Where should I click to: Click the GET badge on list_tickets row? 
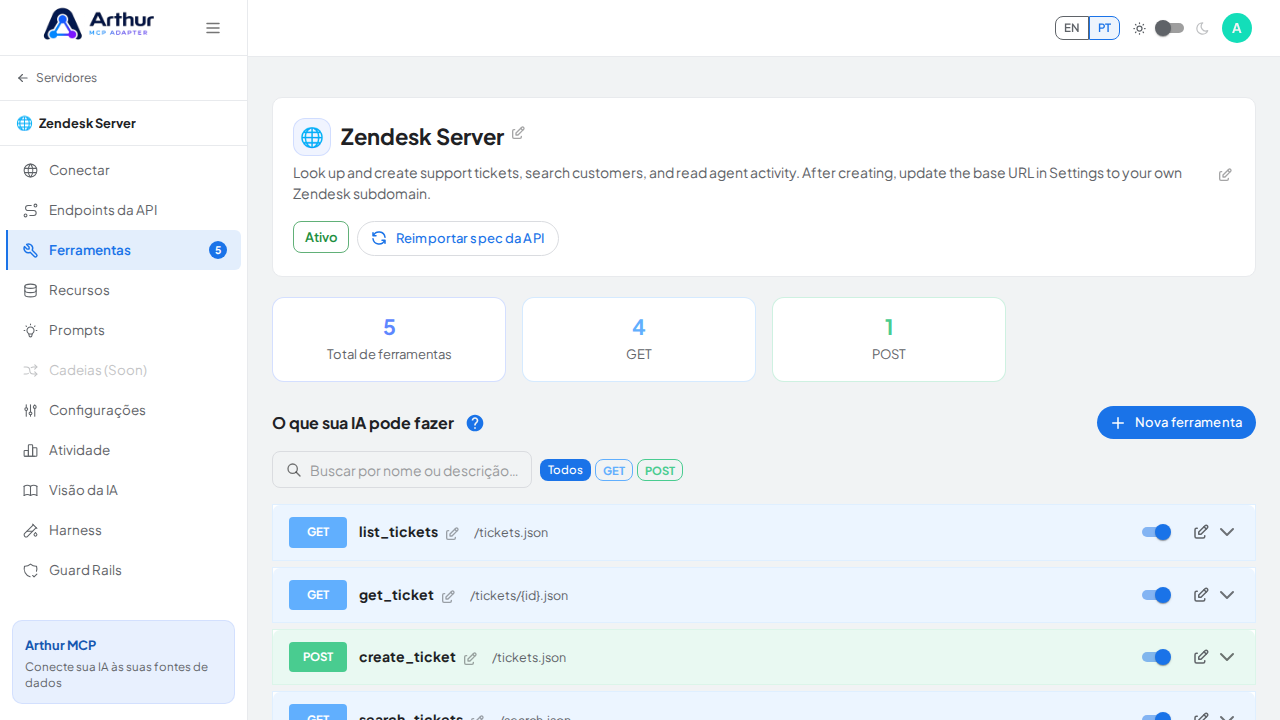[318, 532]
